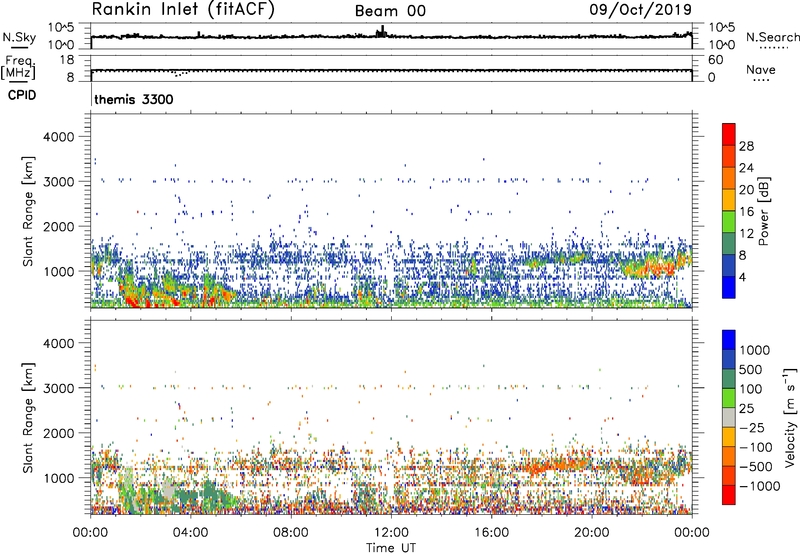The width and height of the screenshot is (800, 554).
Task: Click the 'Velocity [m s-1]' color bar label
Action: 790,417
